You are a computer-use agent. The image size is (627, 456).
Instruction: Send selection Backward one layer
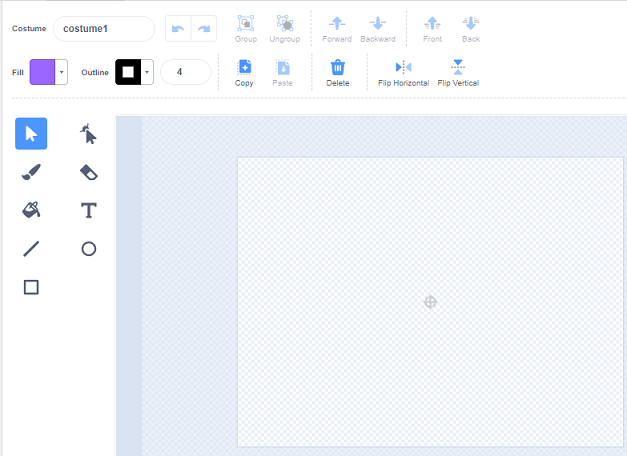tap(378, 29)
